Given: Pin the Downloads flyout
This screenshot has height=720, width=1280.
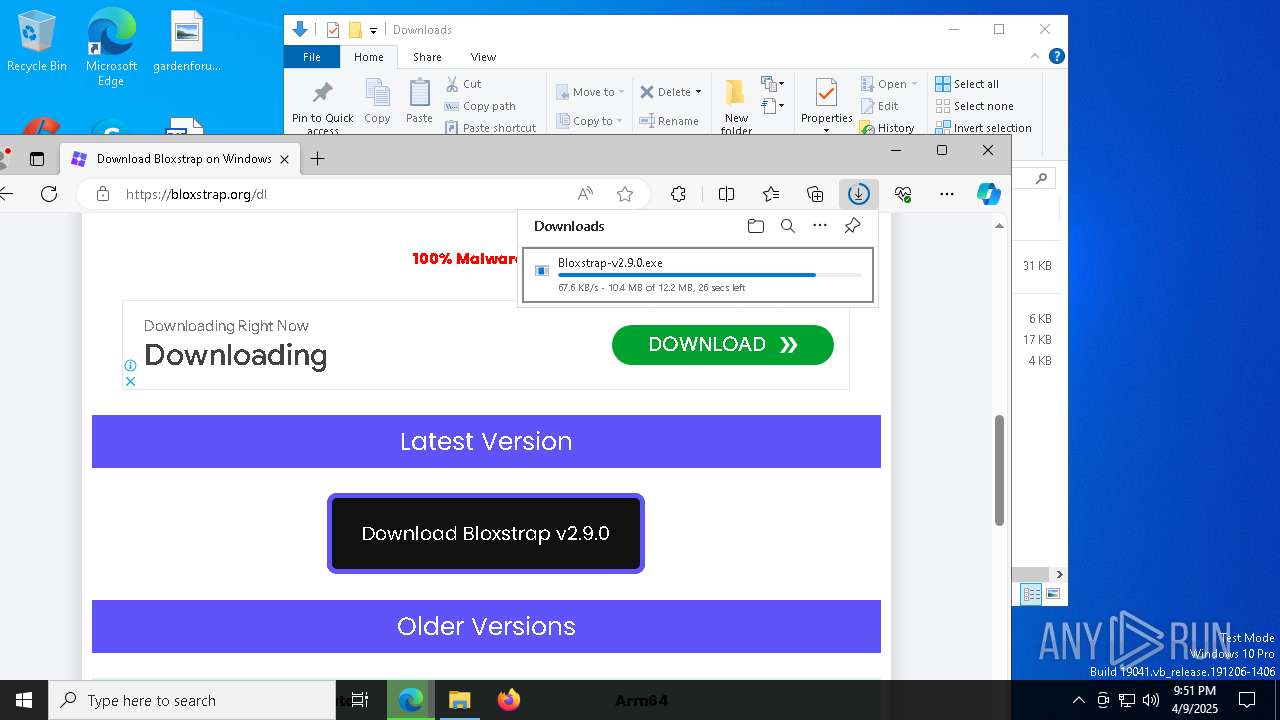Looking at the screenshot, I should coord(852,226).
